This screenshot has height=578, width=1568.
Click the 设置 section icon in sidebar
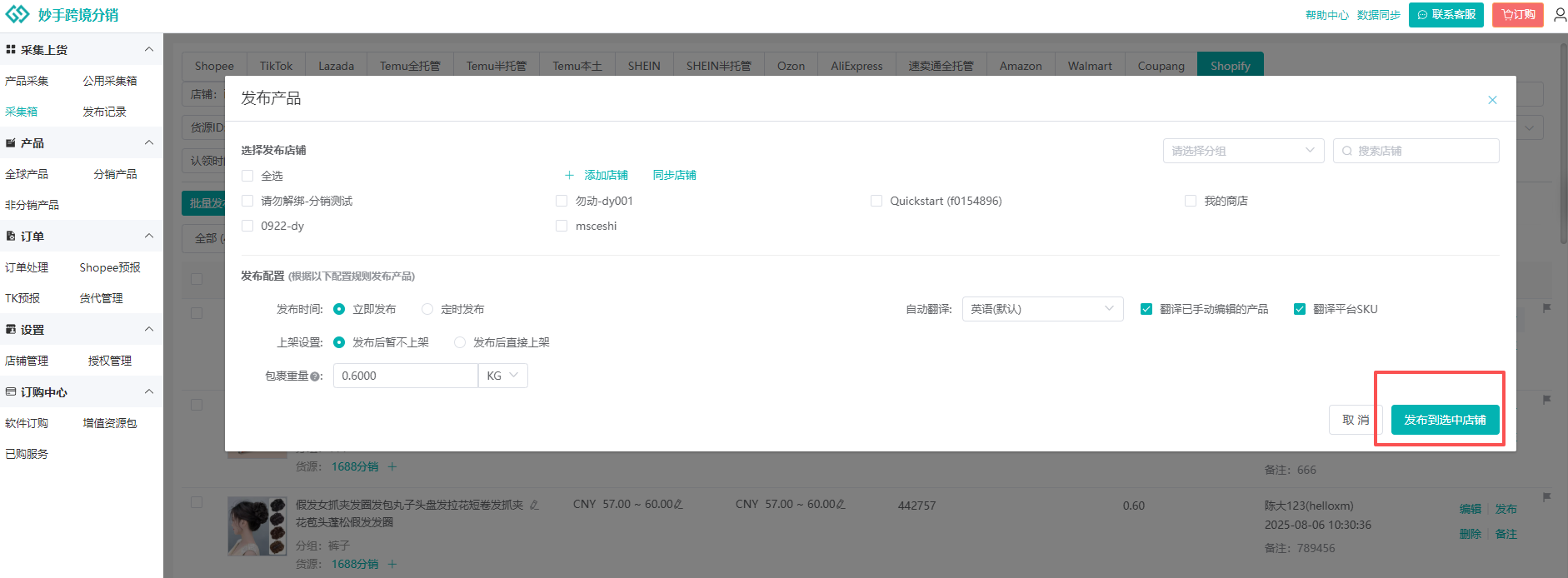[11, 330]
